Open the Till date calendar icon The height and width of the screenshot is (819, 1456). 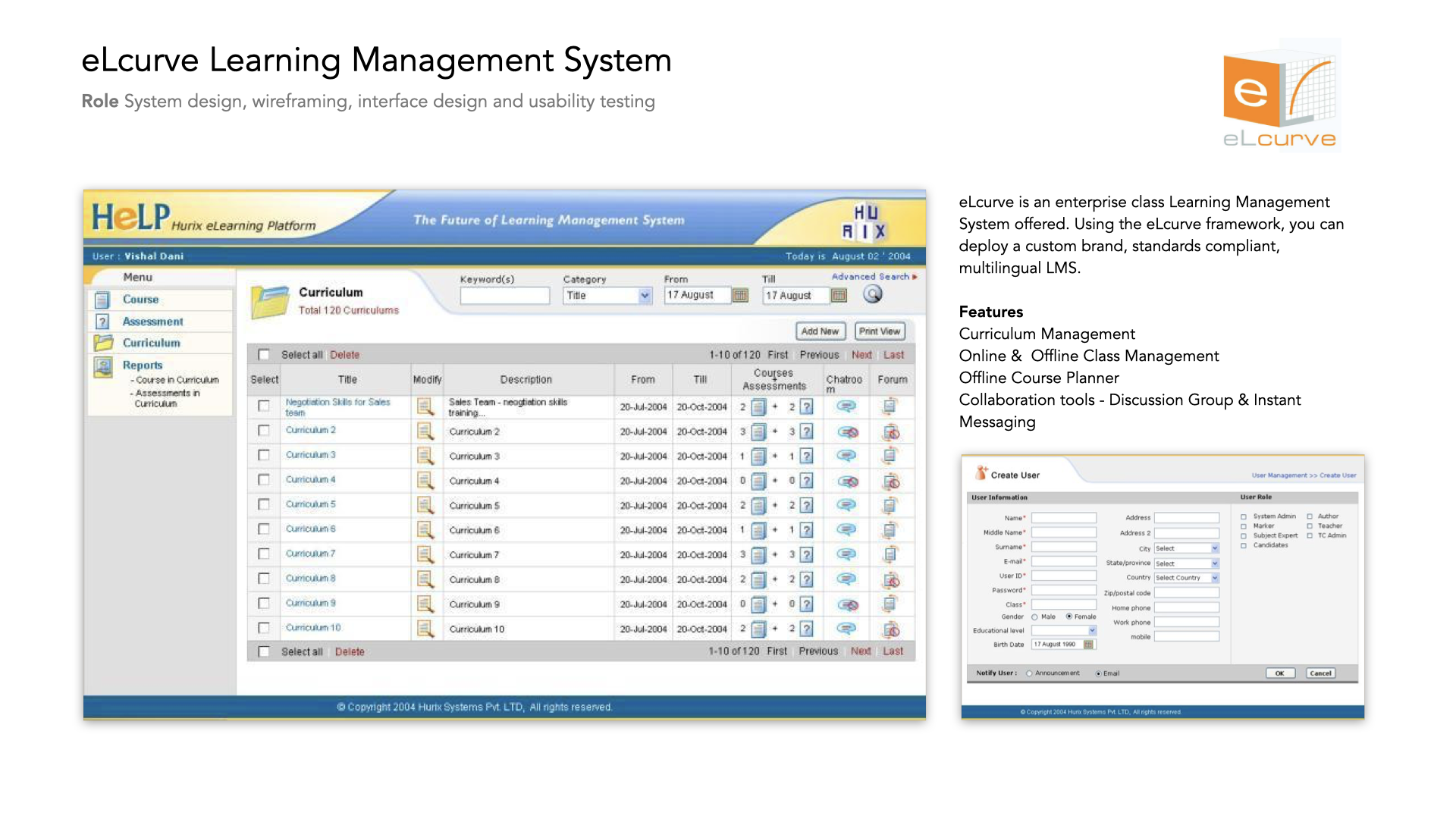[839, 296]
